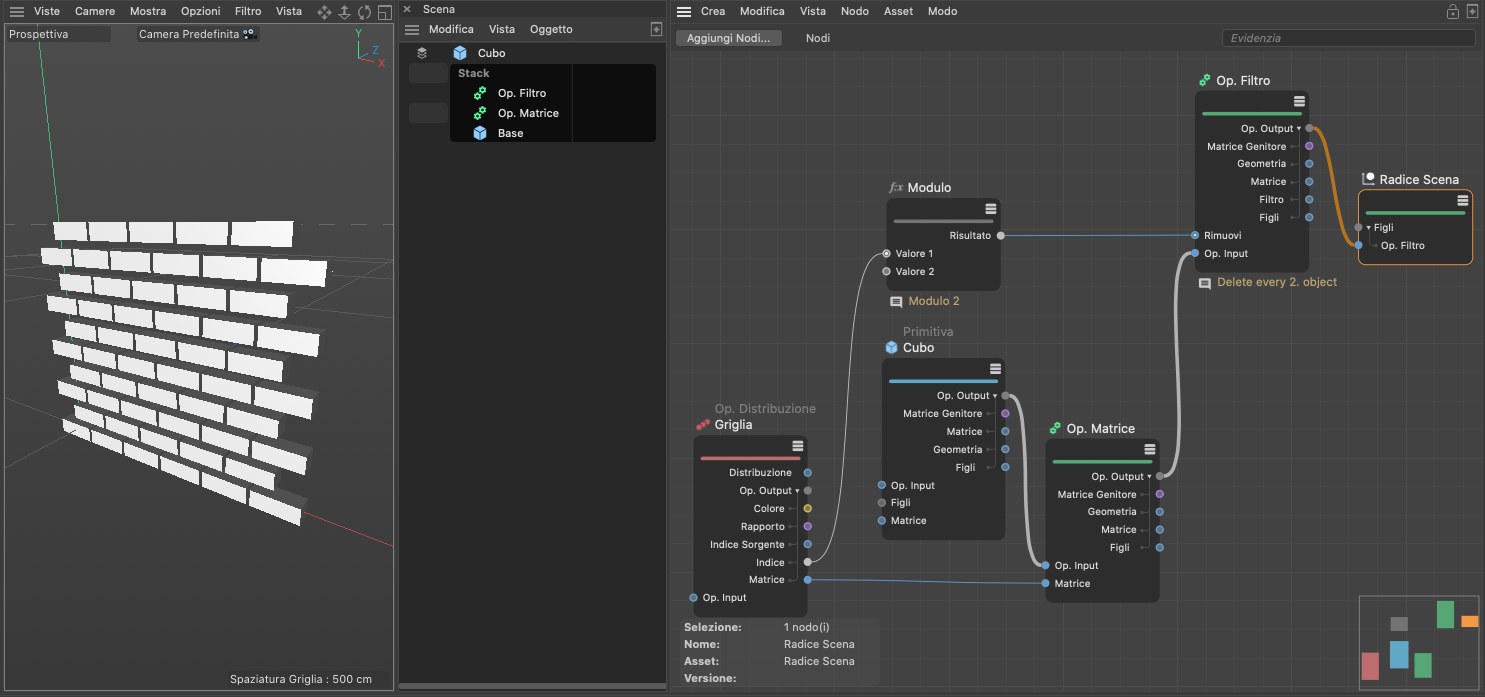Open the Opzioni menu in viewport
This screenshot has height=697, width=1485.
(x=201, y=12)
